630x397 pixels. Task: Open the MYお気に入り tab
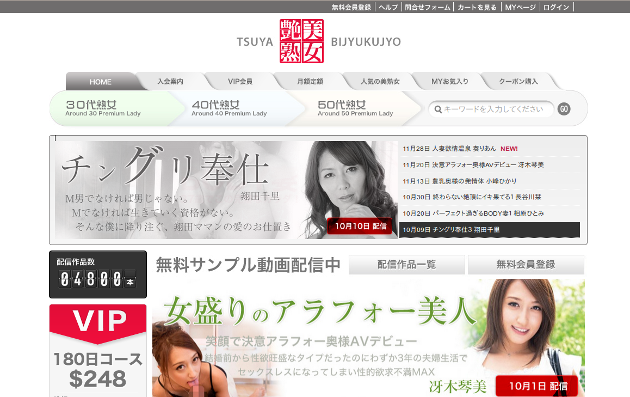[x=450, y=81]
